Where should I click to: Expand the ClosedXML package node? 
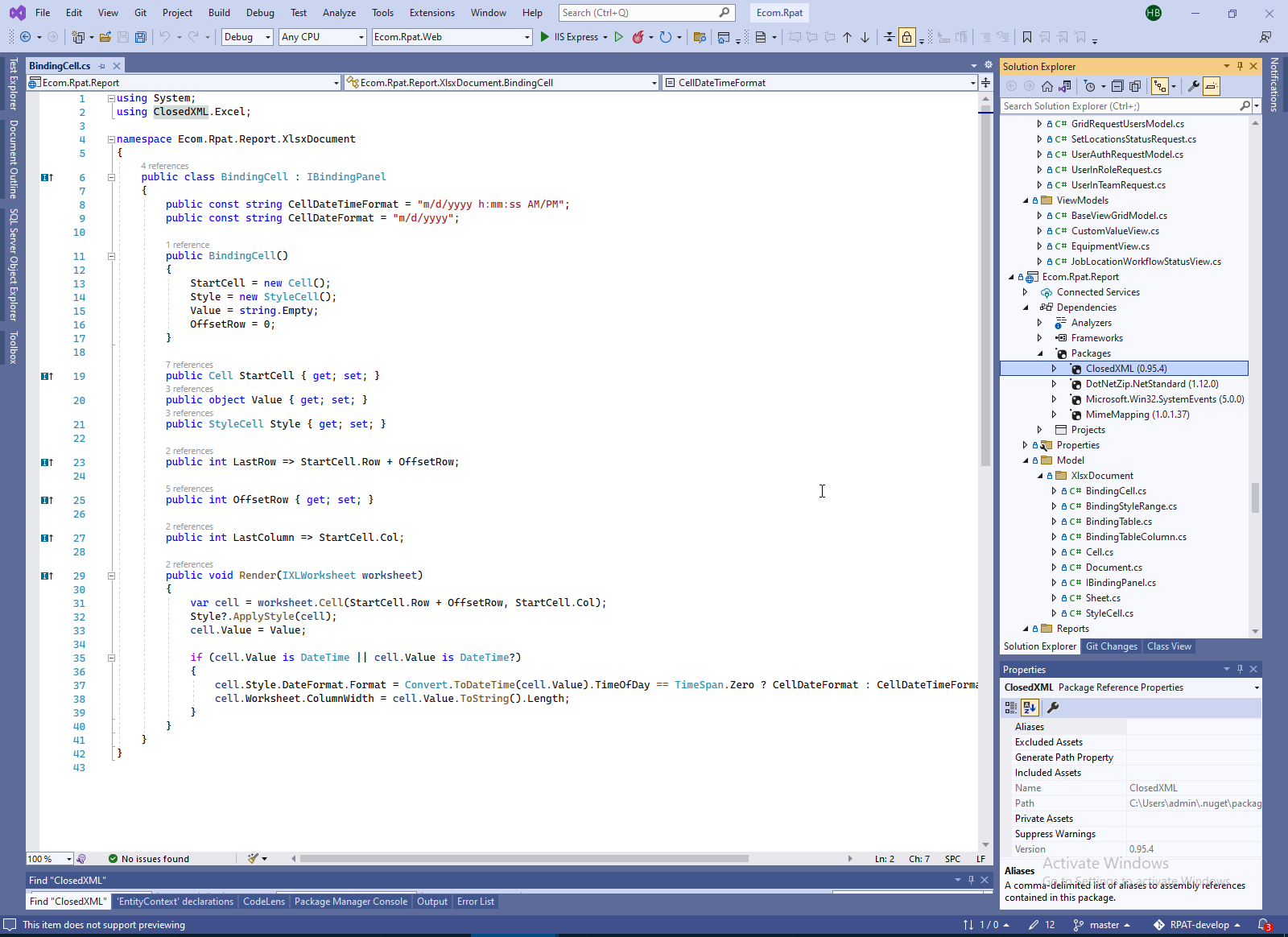point(1054,369)
